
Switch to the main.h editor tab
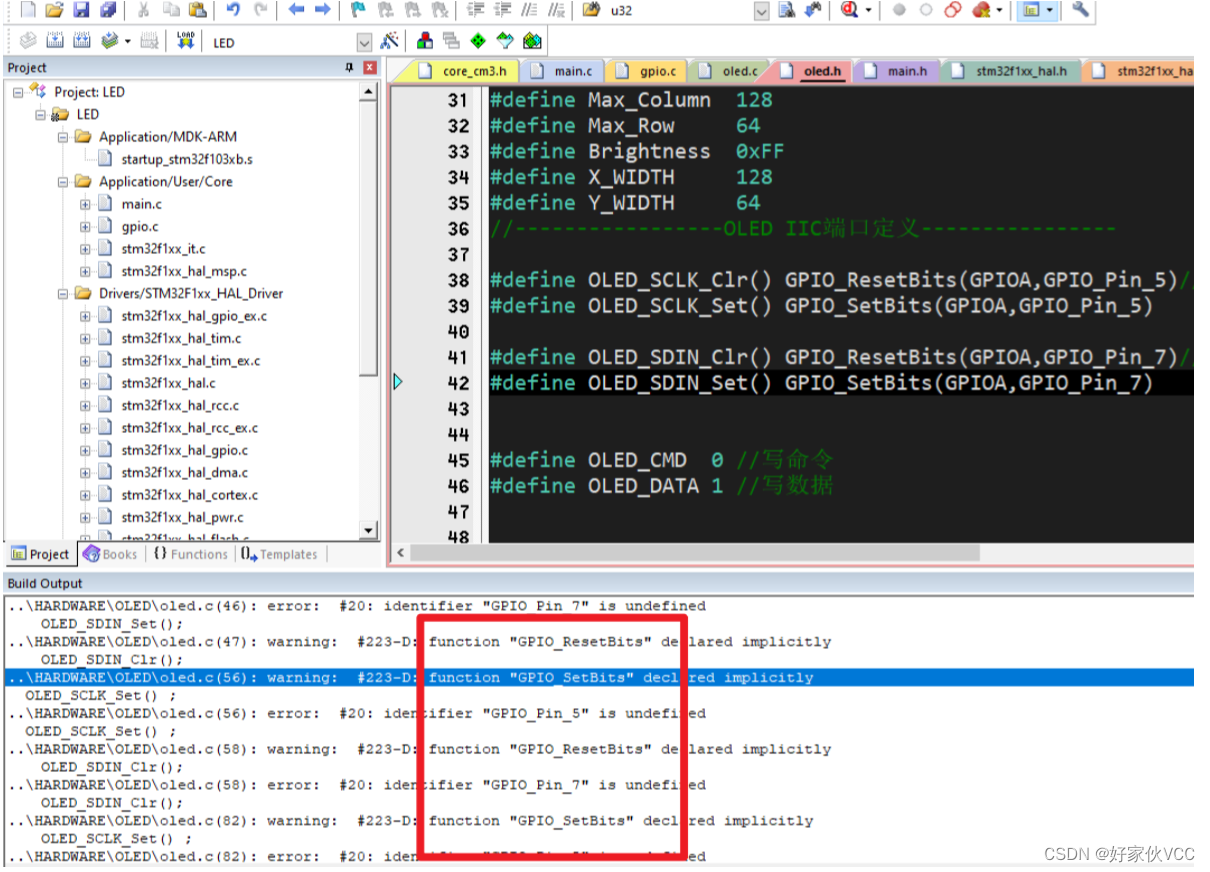897,71
